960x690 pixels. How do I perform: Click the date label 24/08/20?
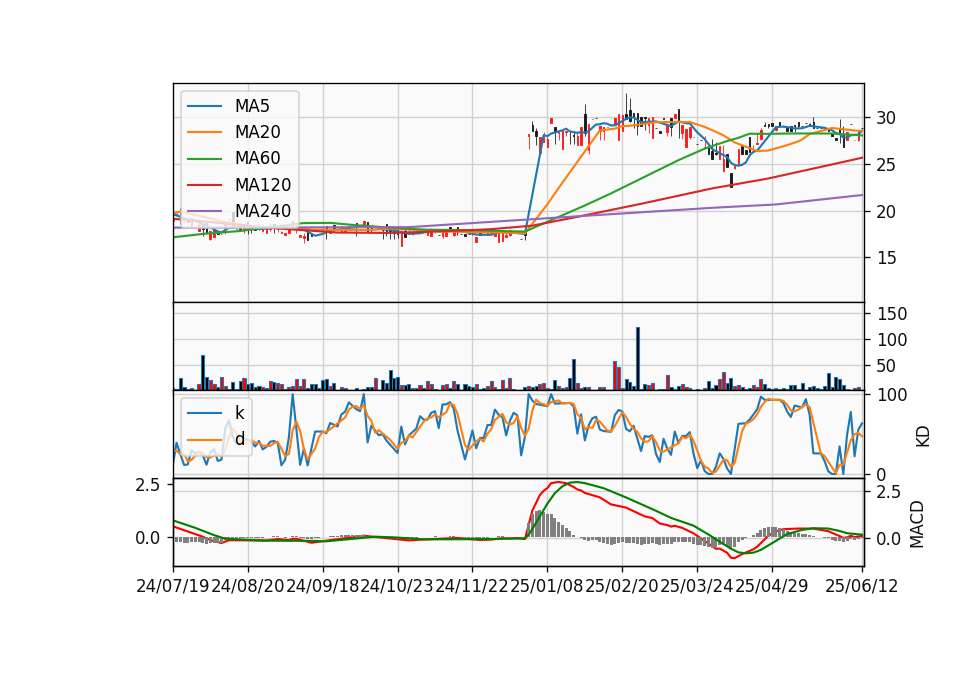click(x=248, y=586)
